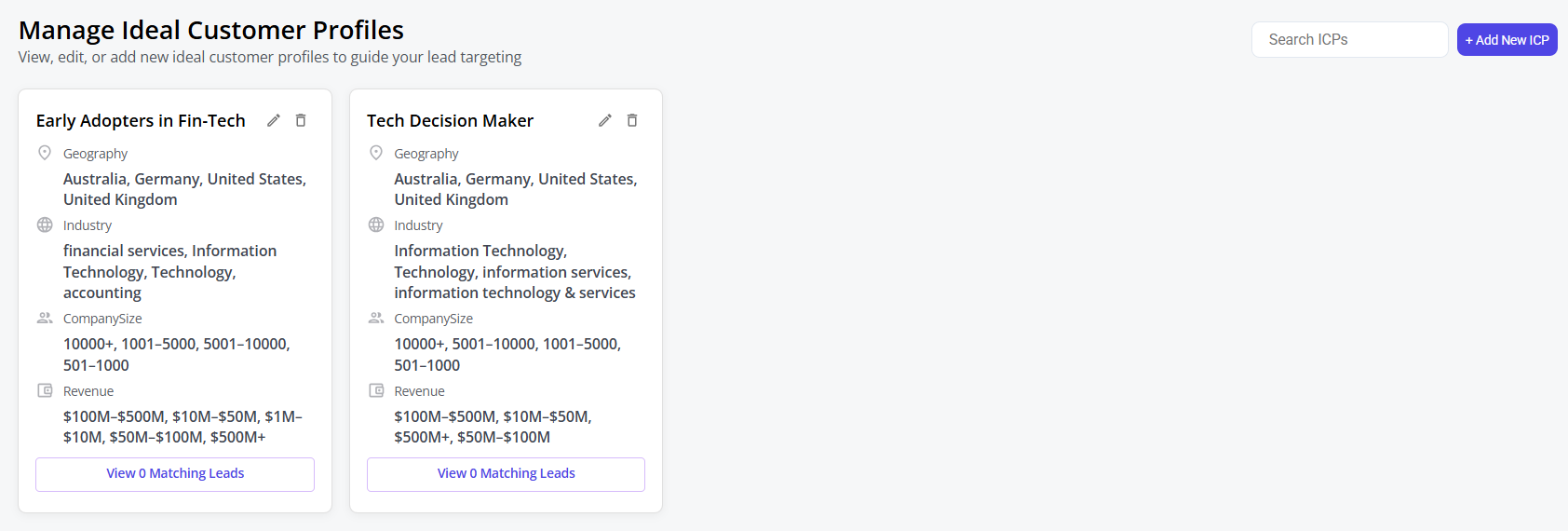The image size is (1568, 531).
Task: Click CompanySize people icon in Early Adopters card
Action: coord(45,318)
